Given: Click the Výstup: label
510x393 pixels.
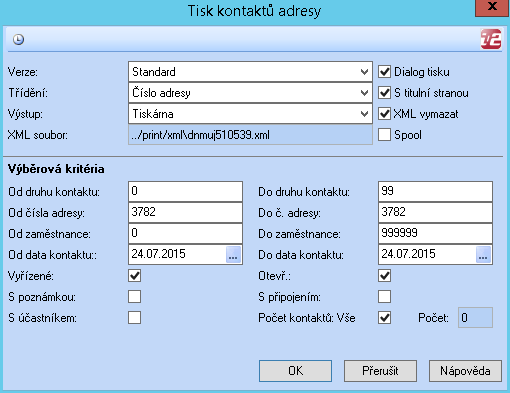Looking at the screenshot, I should click(25, 114).
